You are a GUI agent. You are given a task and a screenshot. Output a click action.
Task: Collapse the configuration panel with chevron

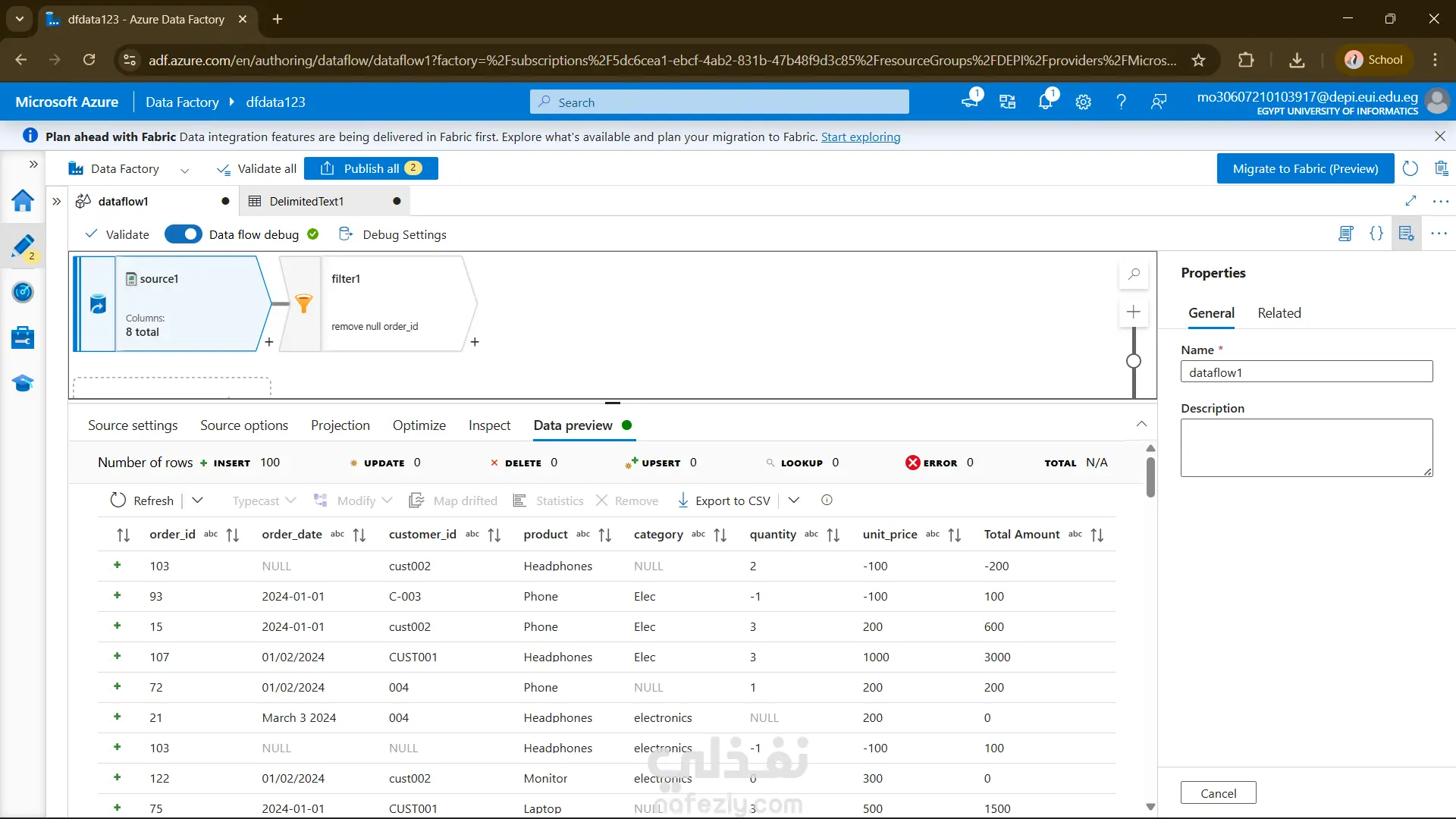coord(1141,424)
